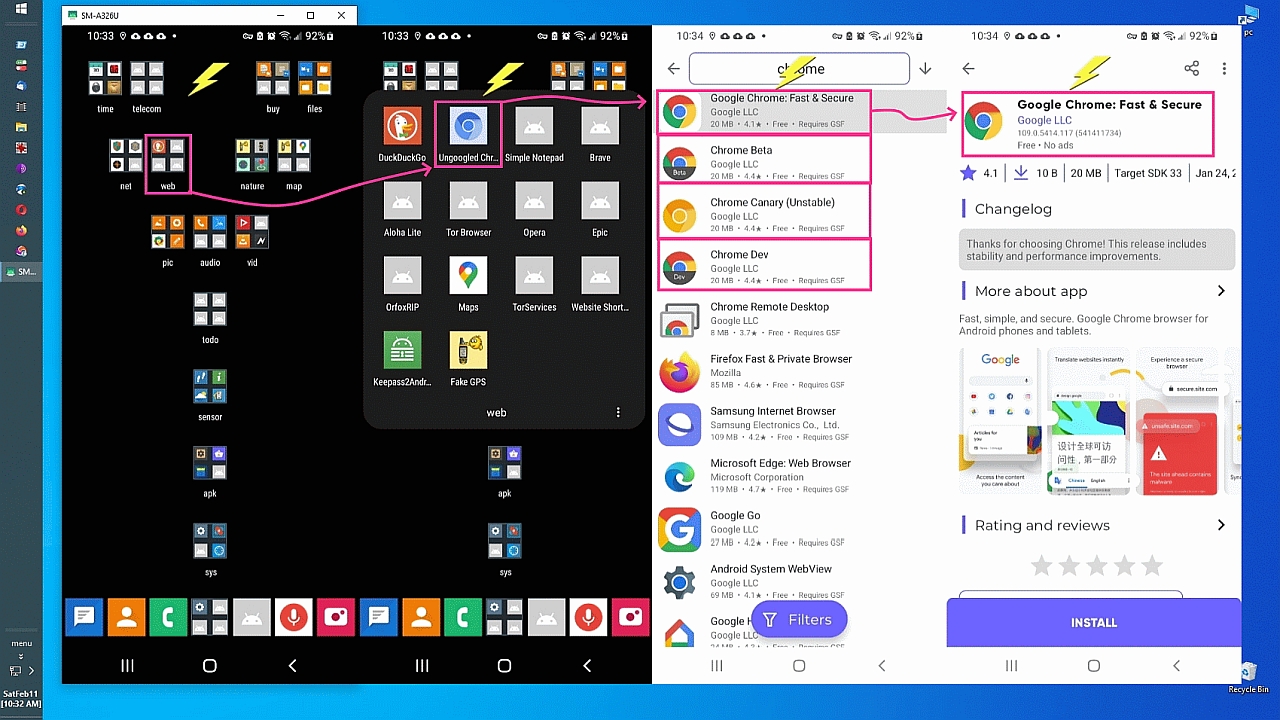
Task: Expand the 'Rating and reviews' section
Action: point(1093,525)
